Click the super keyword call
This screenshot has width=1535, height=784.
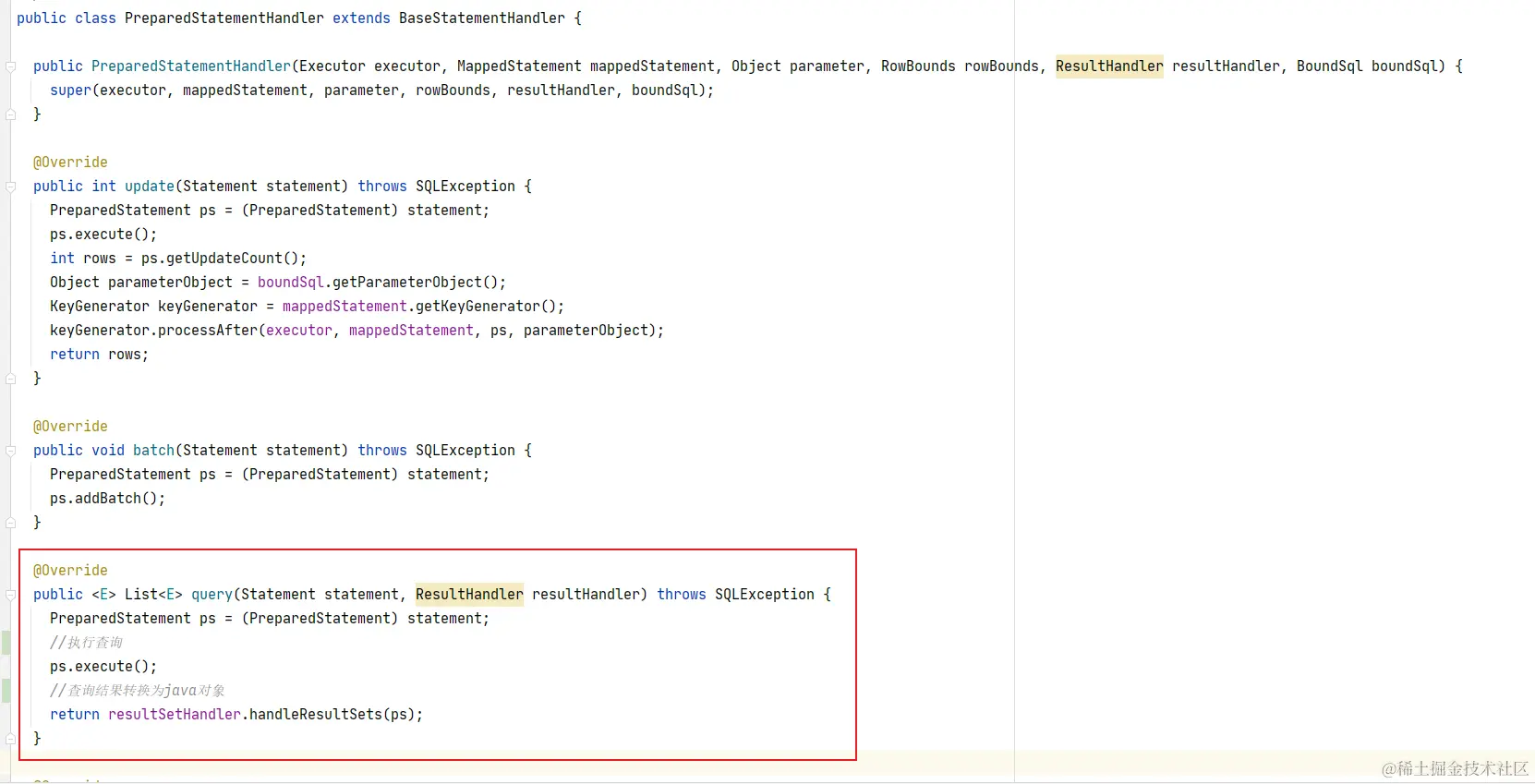[70, 90]
